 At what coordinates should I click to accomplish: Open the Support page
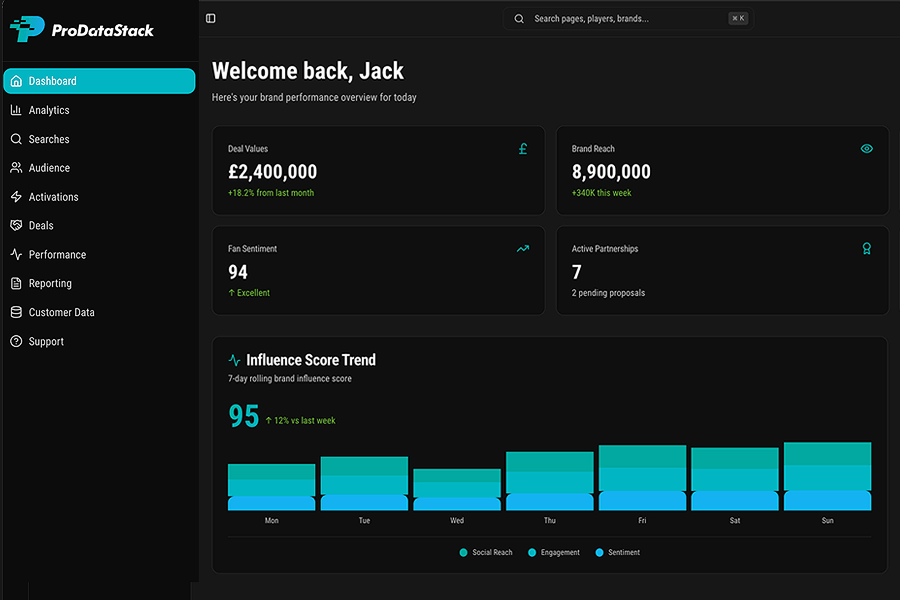(46, 341)
